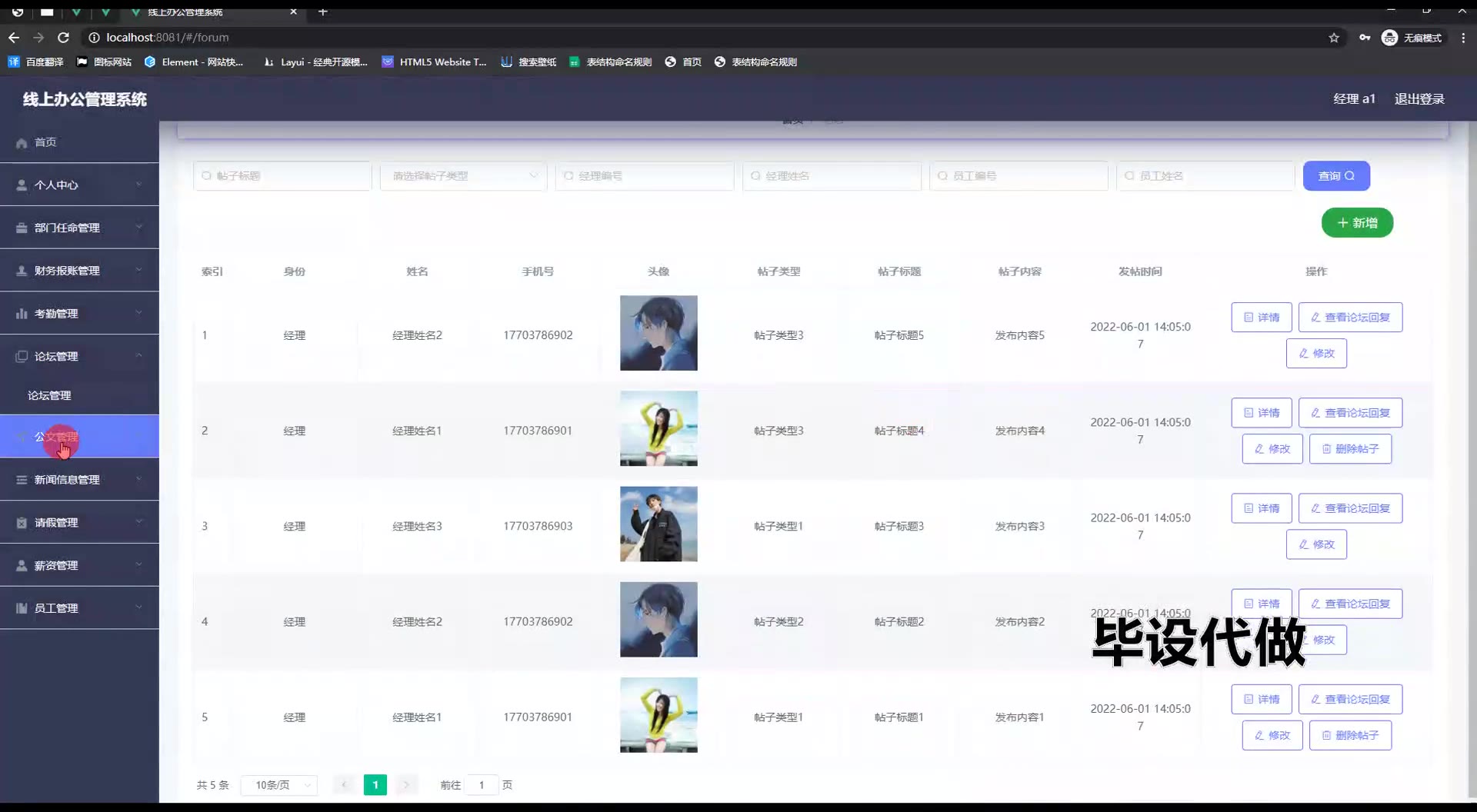The image size is (1477, 812).
Task: Click 退出登录 to log out
Action: 1419,98
